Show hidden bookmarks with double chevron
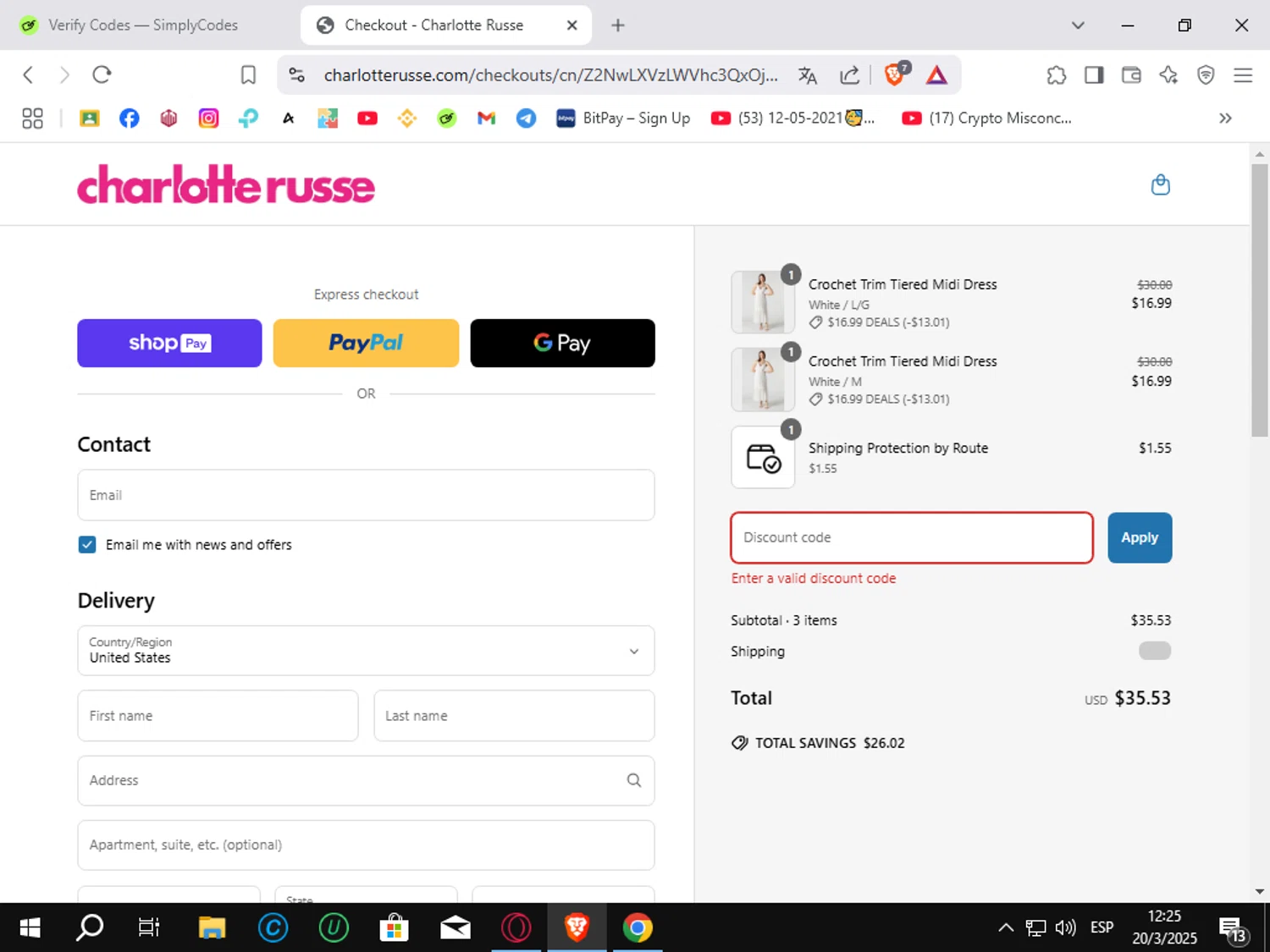 click(1225, 118)
